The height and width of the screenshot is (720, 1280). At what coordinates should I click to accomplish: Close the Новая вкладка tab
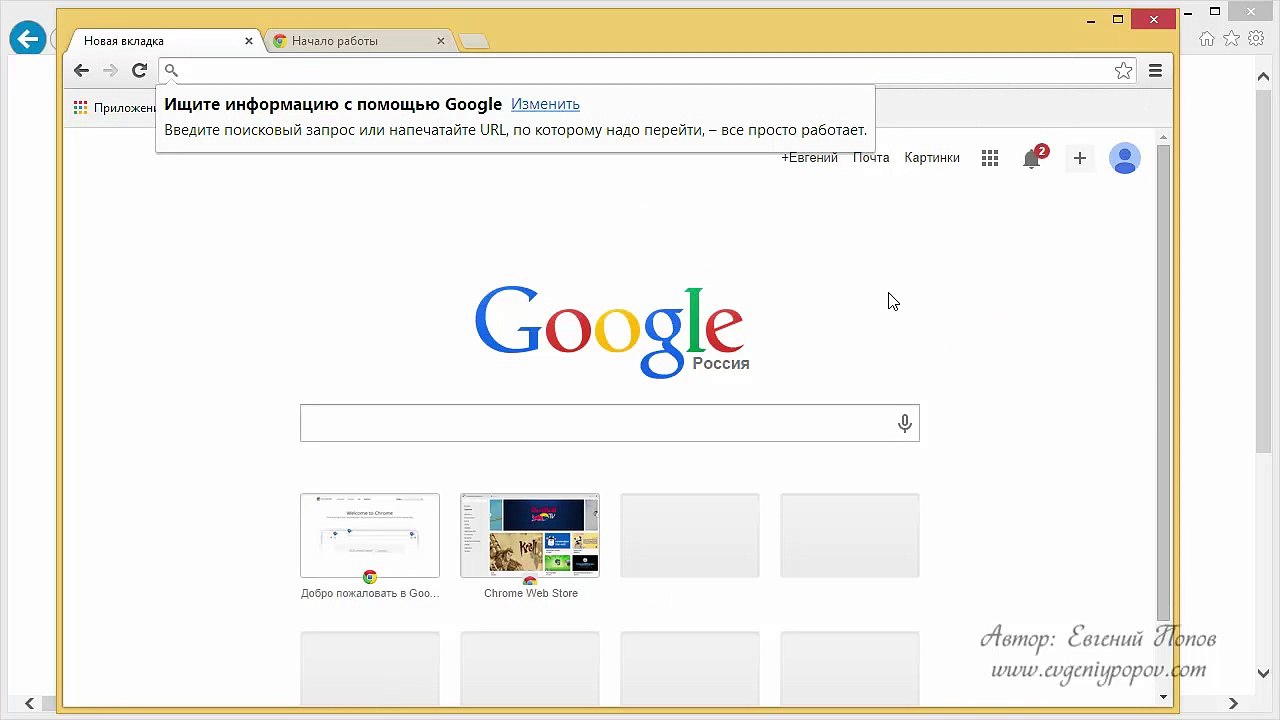click(249, 41)
